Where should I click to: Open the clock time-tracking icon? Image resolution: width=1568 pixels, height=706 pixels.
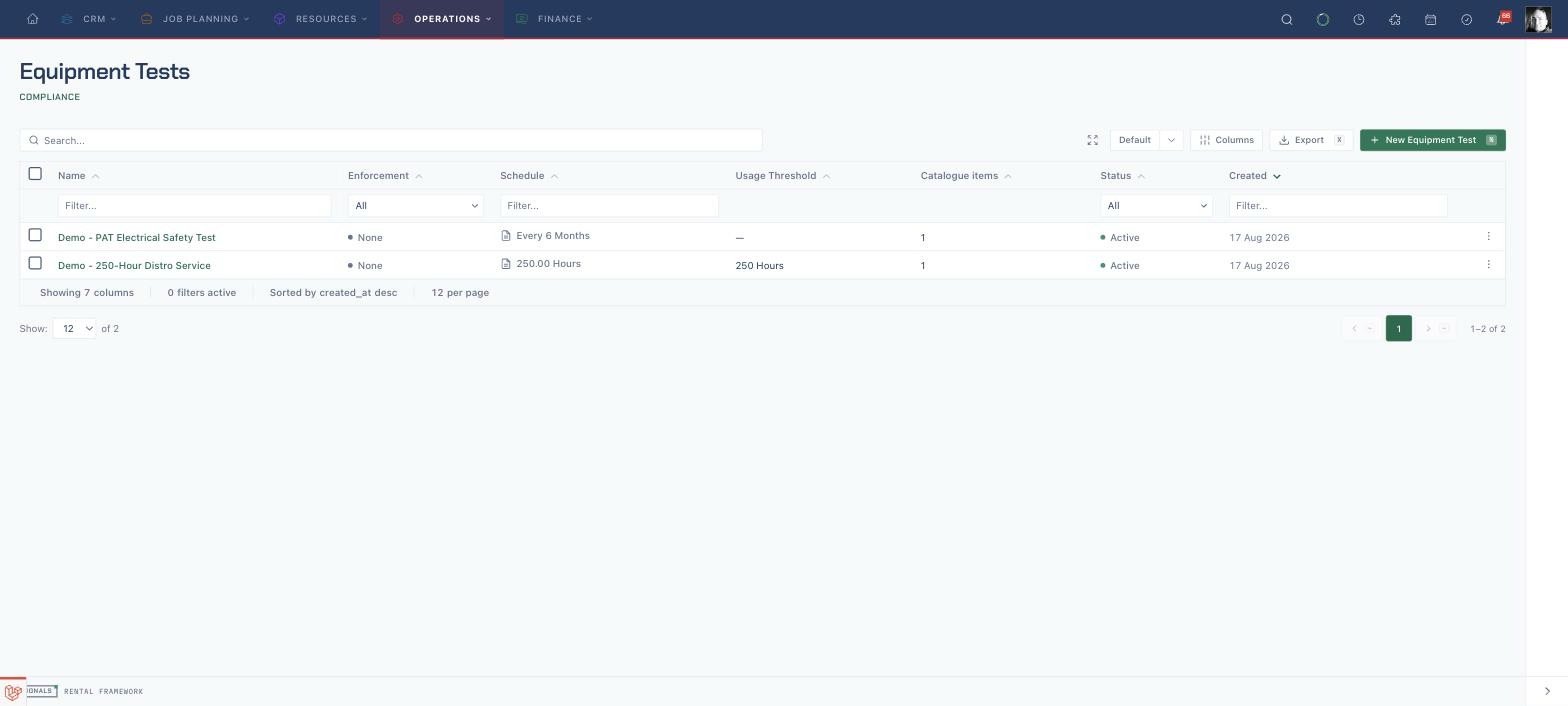[1359, 19]
